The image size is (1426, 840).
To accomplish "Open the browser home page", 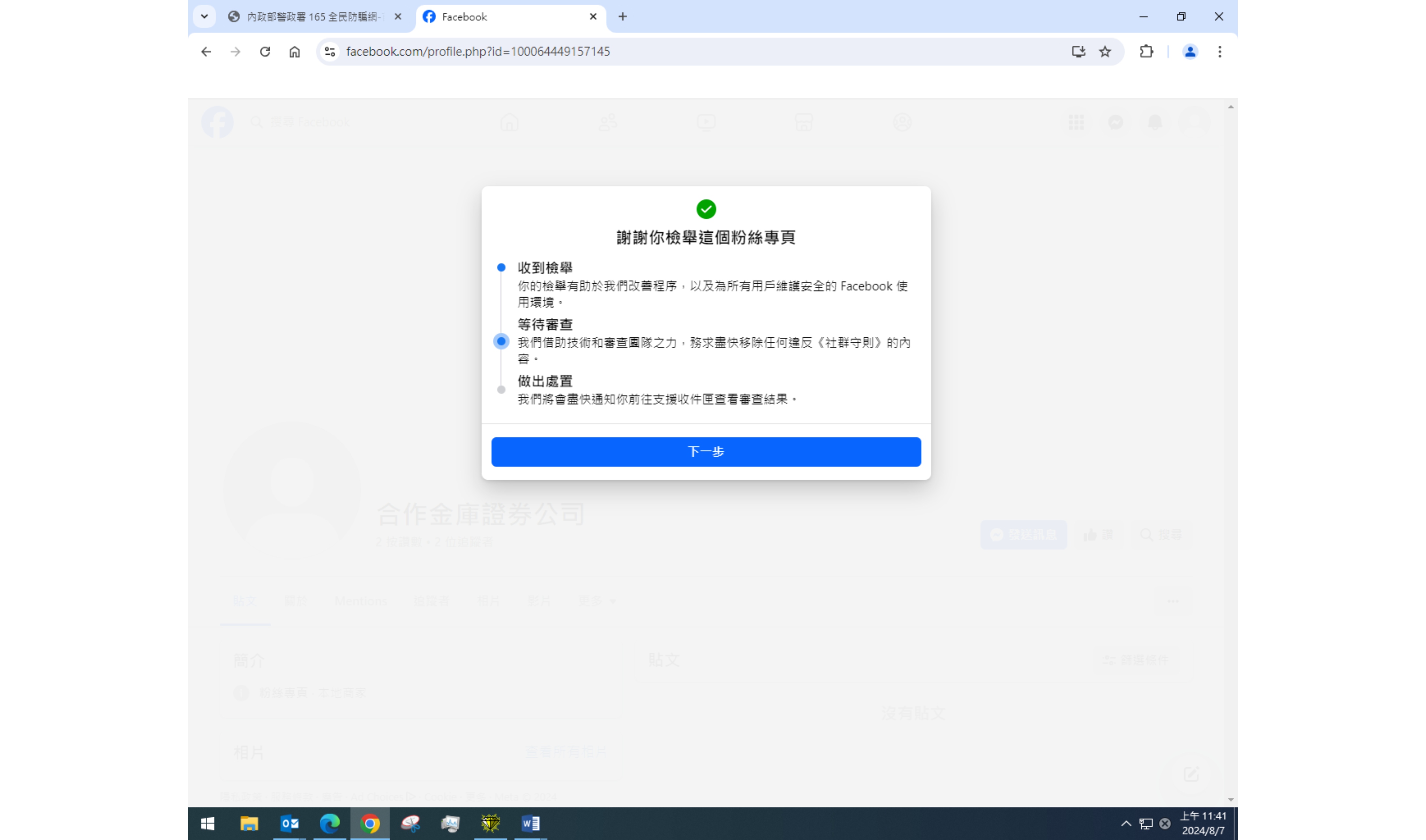I will [x=294, y=52].
